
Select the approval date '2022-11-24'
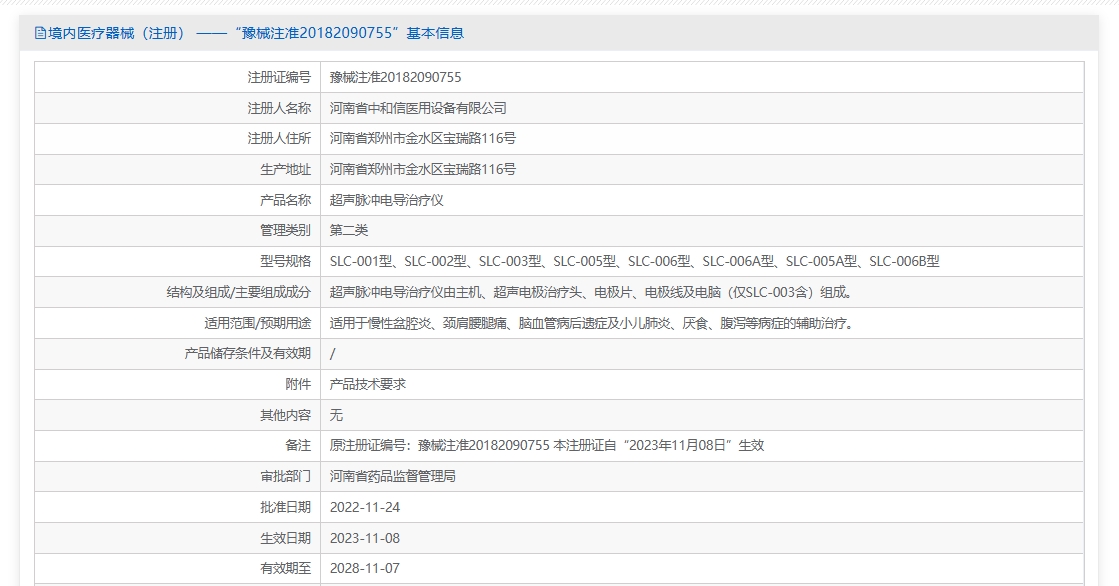point(365,507)
